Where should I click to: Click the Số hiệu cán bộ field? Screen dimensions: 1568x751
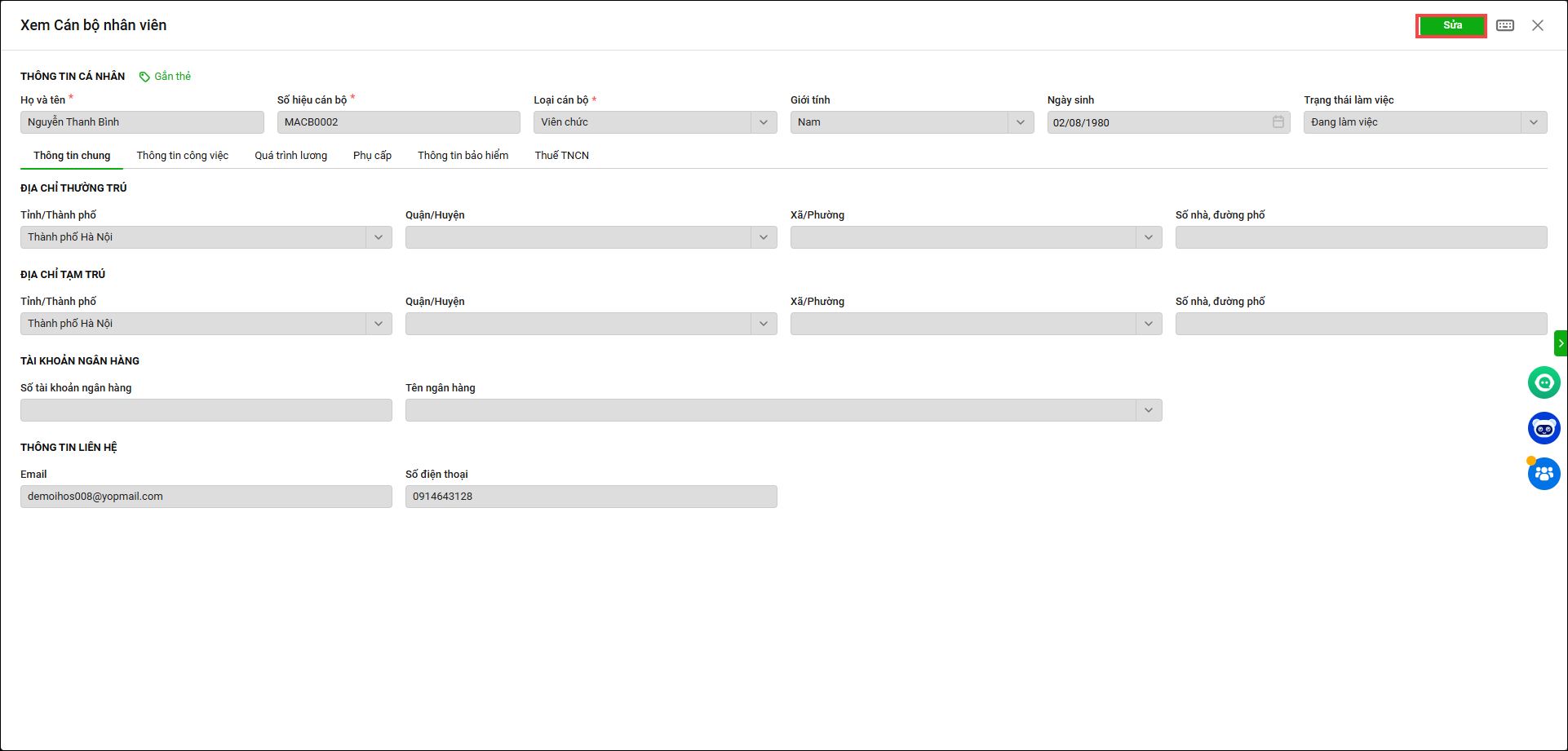399,122
